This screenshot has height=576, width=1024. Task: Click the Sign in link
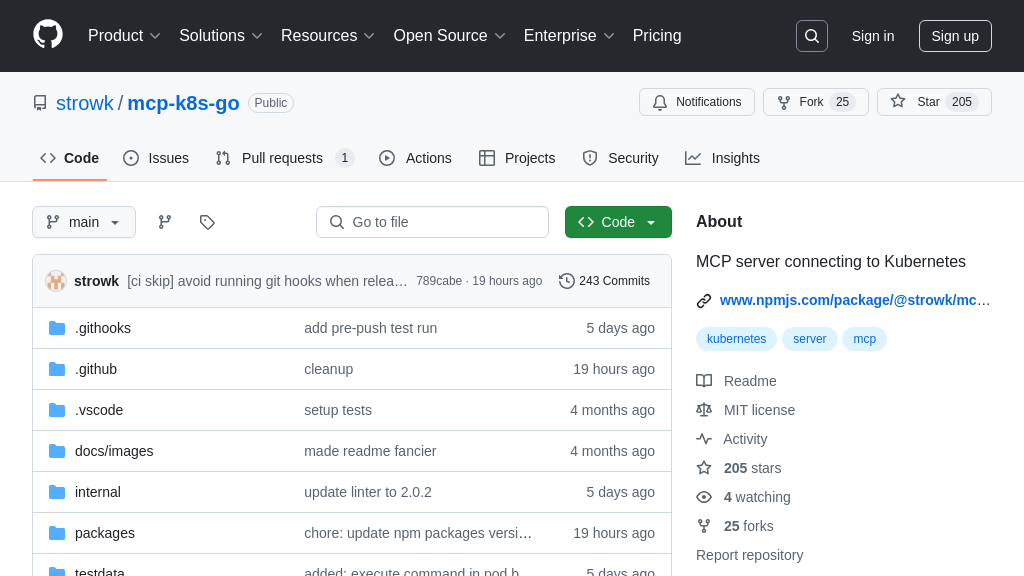click(x=872, y=36)
